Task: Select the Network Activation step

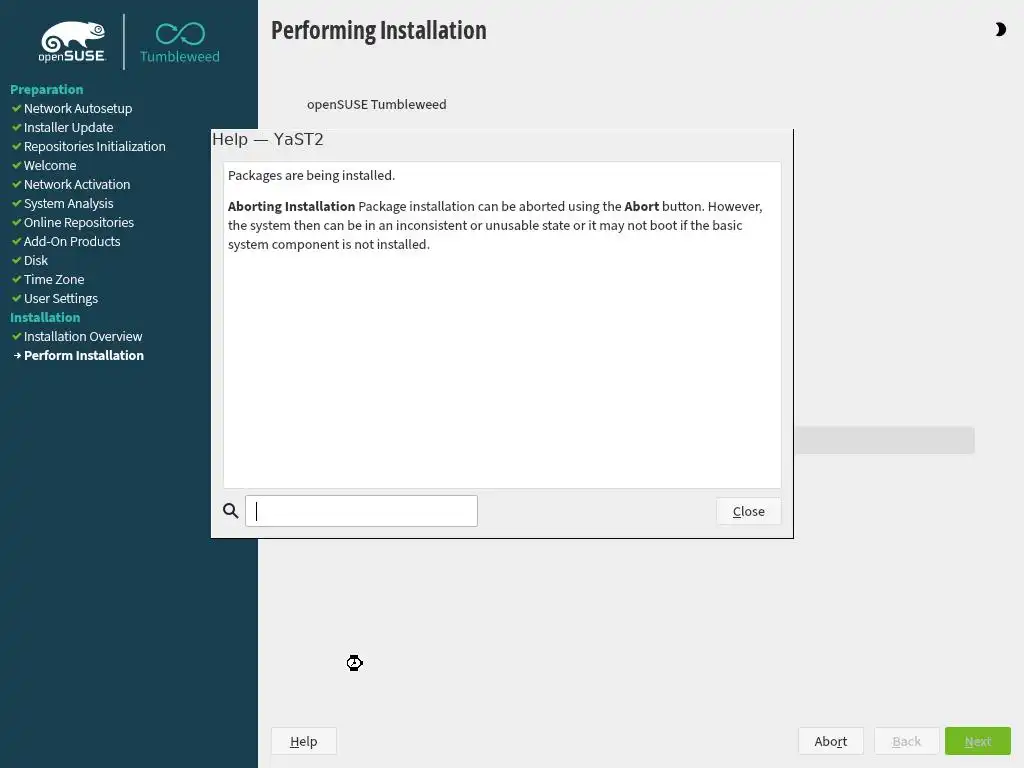Action: [x=77, y=184]
